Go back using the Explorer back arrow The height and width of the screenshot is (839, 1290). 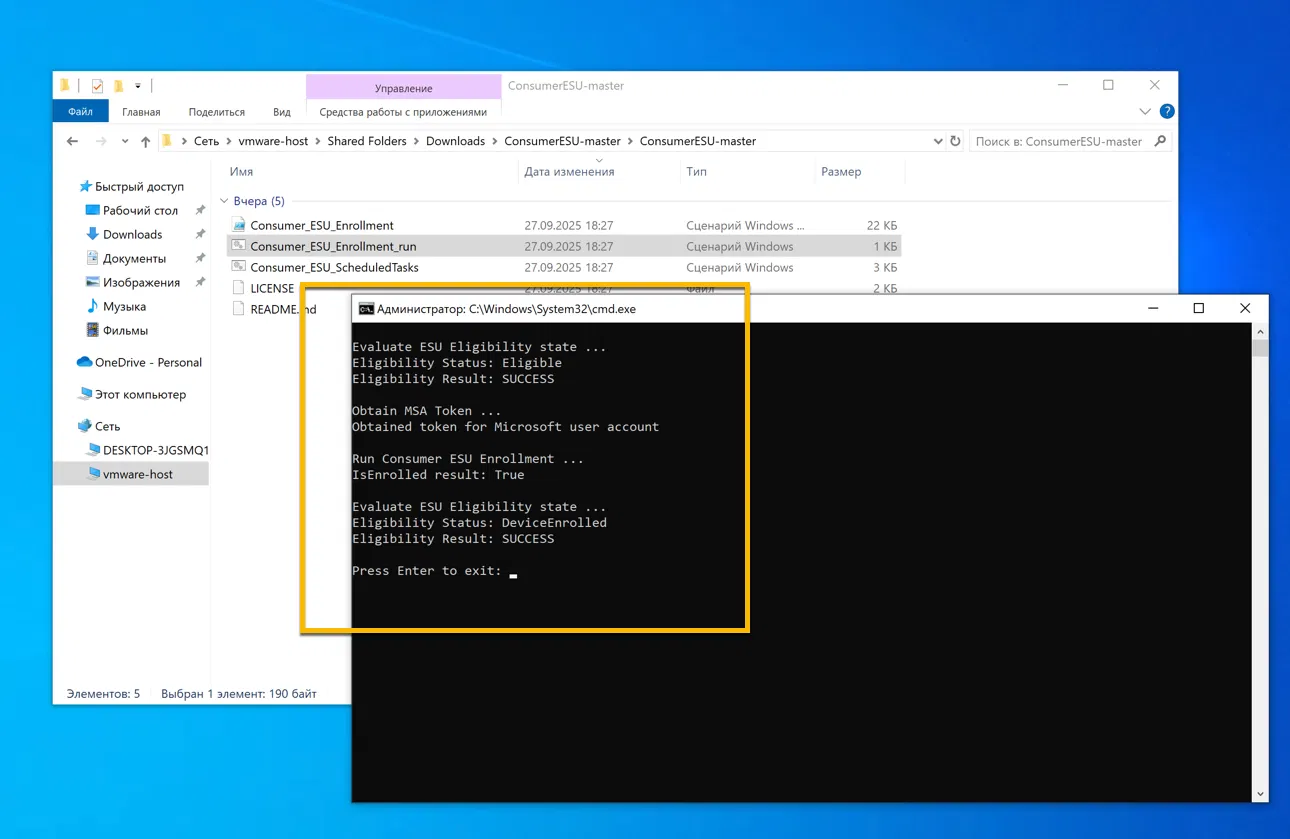coord(72,141)
